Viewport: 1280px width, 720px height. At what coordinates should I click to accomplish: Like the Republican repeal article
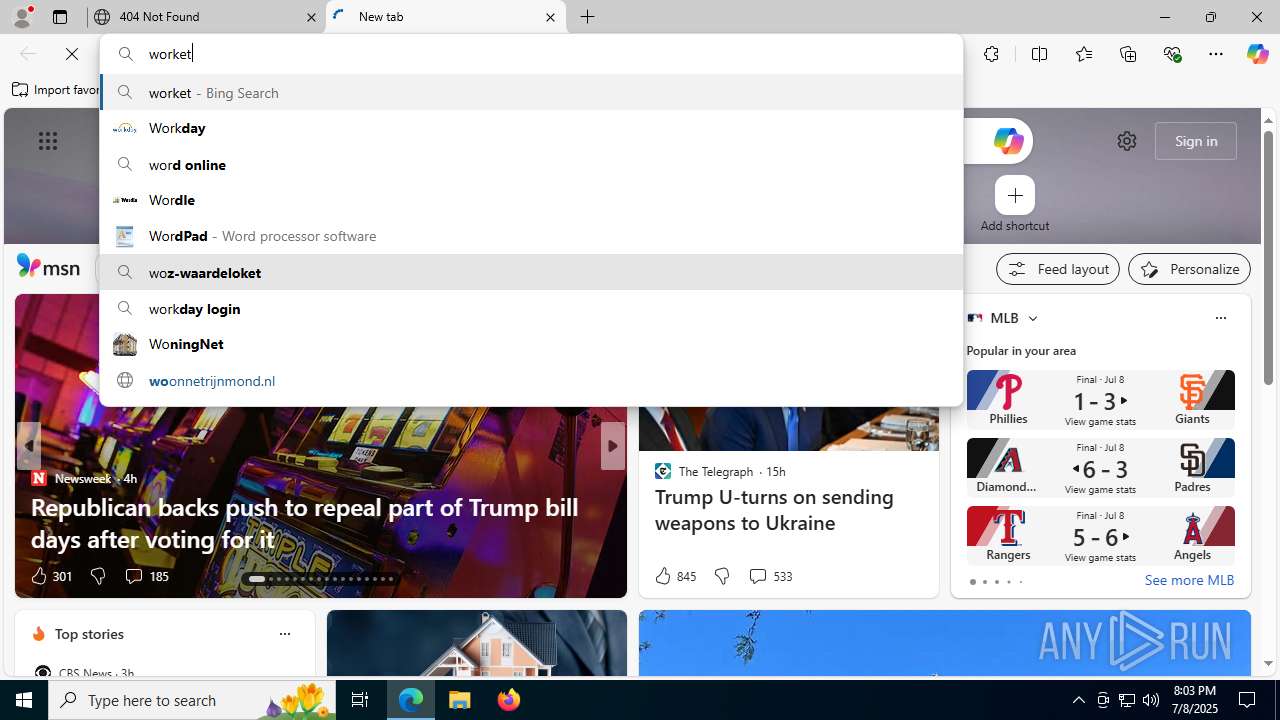(x=50, y=576)
